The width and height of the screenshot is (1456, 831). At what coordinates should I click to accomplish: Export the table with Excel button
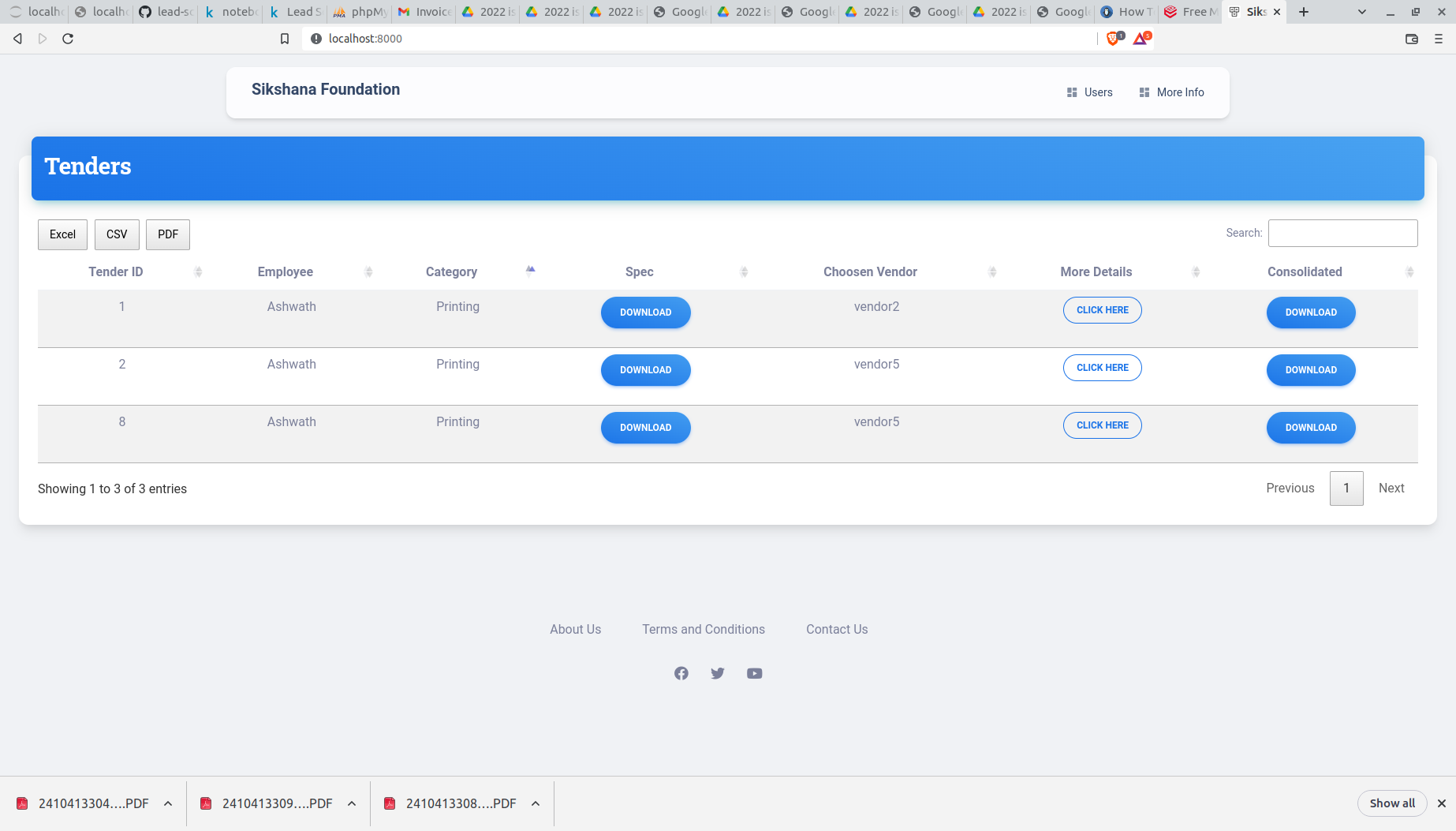click(62, 234)
